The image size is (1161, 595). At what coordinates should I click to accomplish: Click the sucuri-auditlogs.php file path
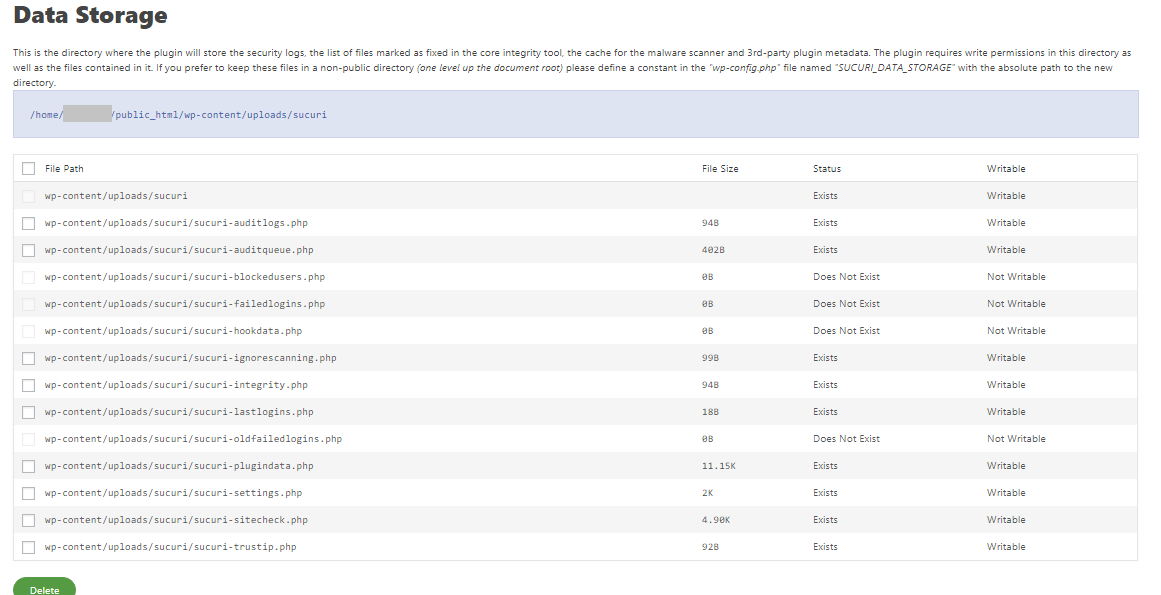(x=176, y=223)
